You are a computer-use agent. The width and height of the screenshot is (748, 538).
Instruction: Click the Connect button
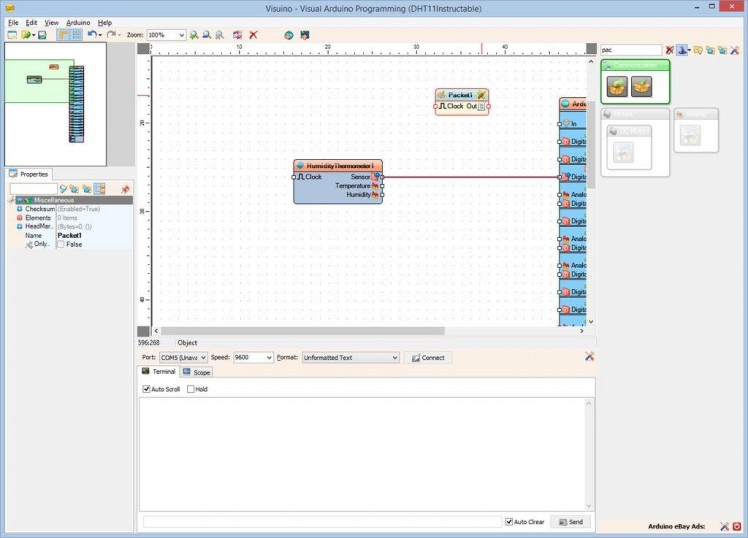[x=428, y=357]
